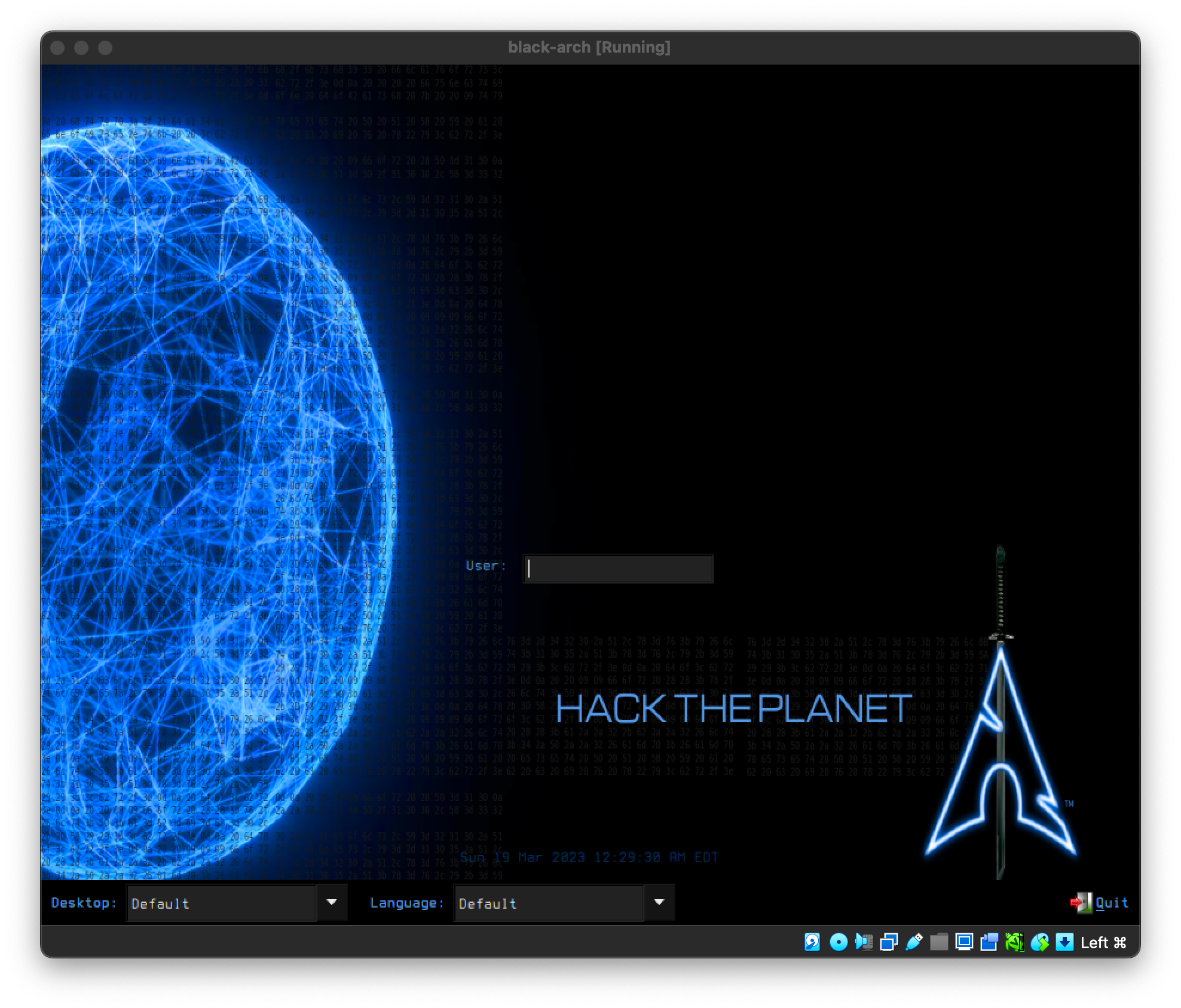
Task: Expand the Language dropdown arrow
Action: pyautogui.click(x=659, y=902)
